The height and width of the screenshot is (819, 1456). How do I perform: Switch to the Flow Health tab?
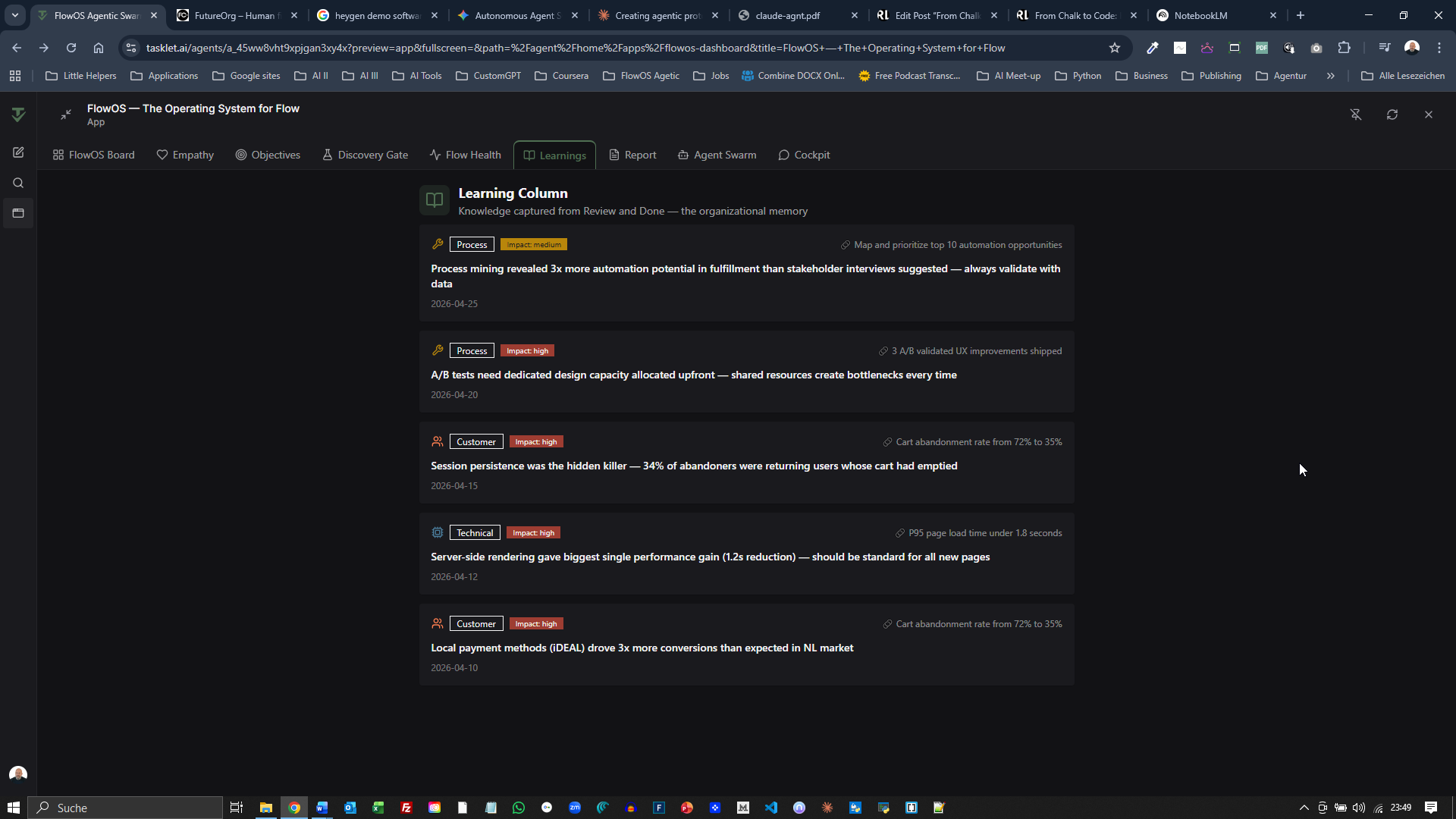tap(465, 155)
